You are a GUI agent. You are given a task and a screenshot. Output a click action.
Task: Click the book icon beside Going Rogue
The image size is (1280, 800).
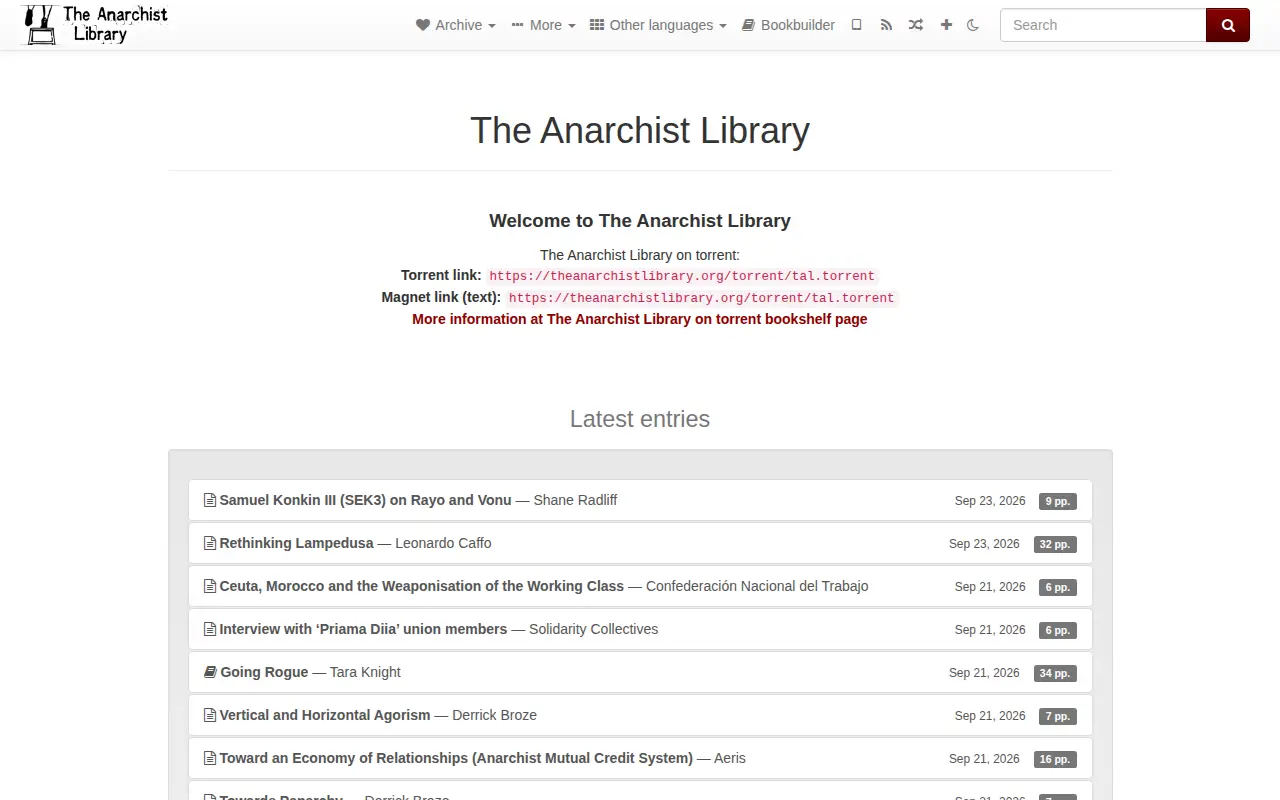click(x=210, y=672)
